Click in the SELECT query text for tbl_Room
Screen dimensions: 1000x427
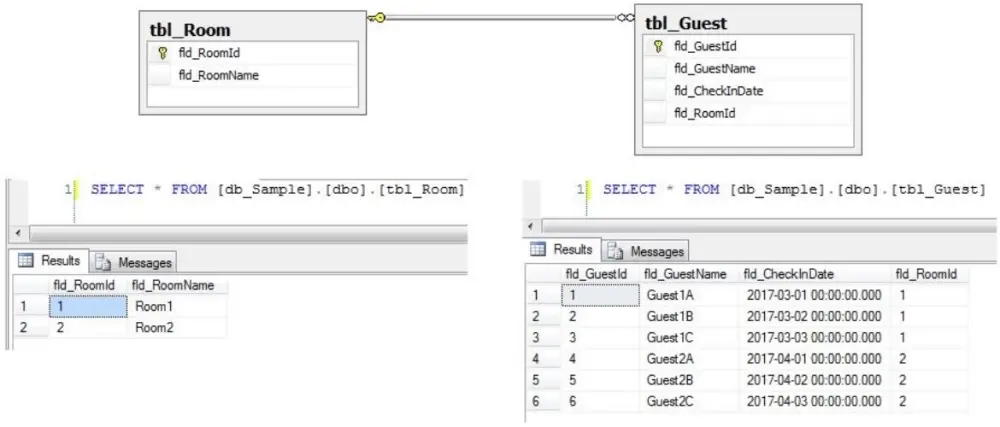coord(278,189)
